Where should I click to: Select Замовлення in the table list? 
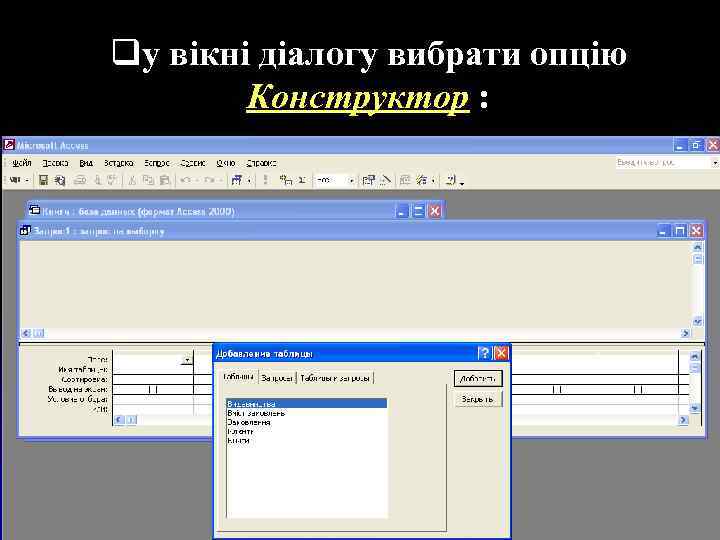[x=306, y=422]
